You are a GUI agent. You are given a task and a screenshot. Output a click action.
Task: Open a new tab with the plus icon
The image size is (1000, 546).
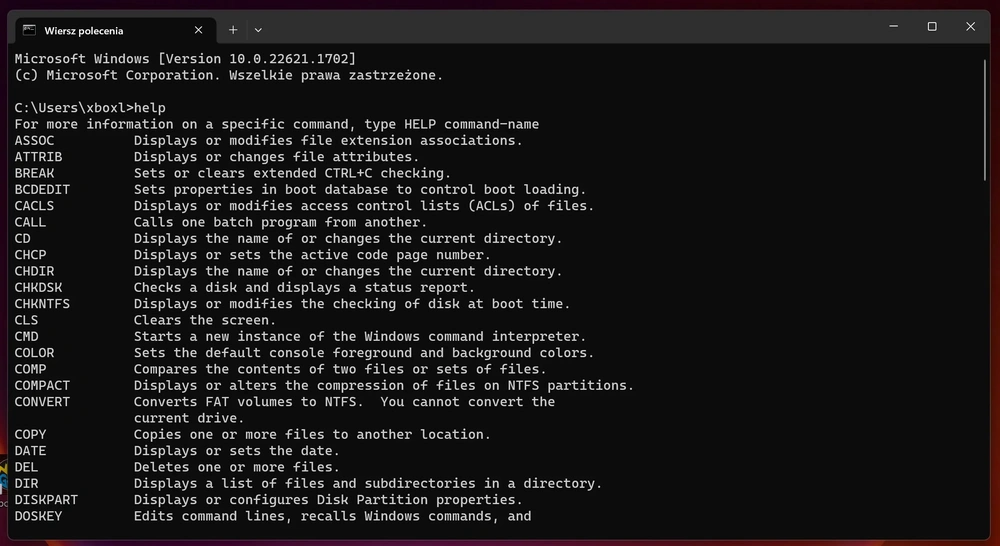coord(233,29)
